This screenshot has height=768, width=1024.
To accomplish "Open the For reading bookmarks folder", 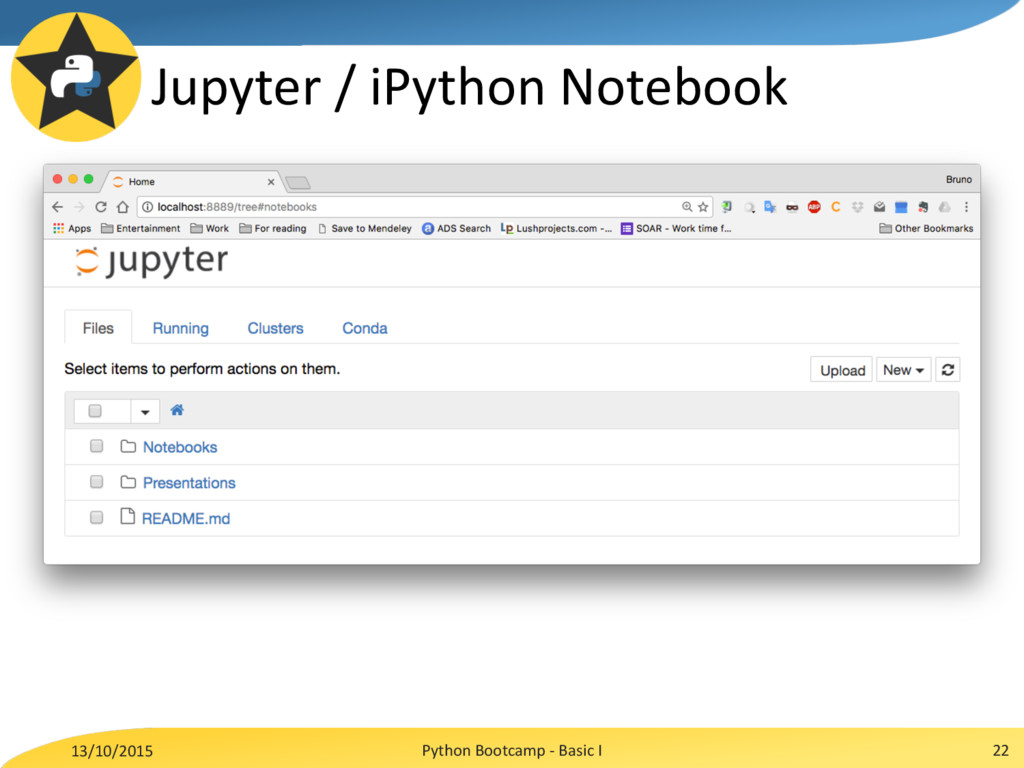I will 273,228.
